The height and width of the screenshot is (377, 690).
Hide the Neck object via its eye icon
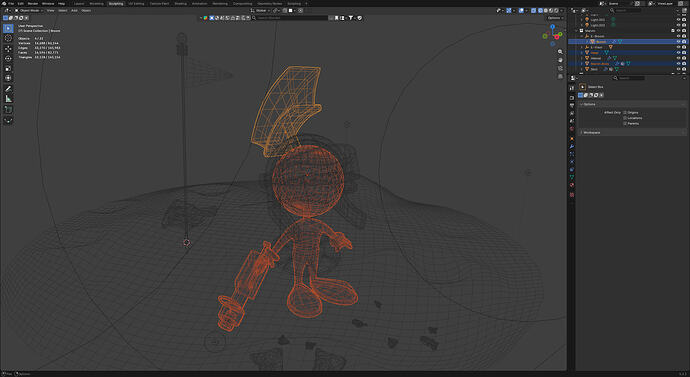679,69
